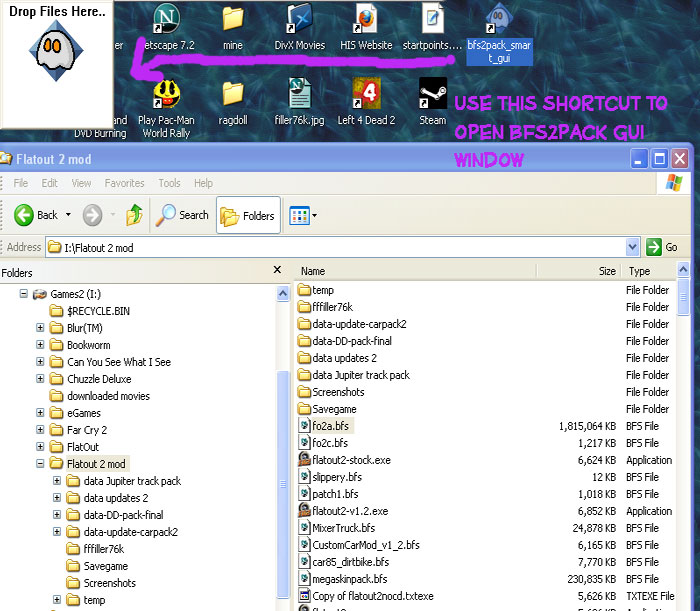Image resolution: width=700 pixels, height=611 pixels.
Task: Select the car85_dirtbike.bfs file
Action: point(344,561)
